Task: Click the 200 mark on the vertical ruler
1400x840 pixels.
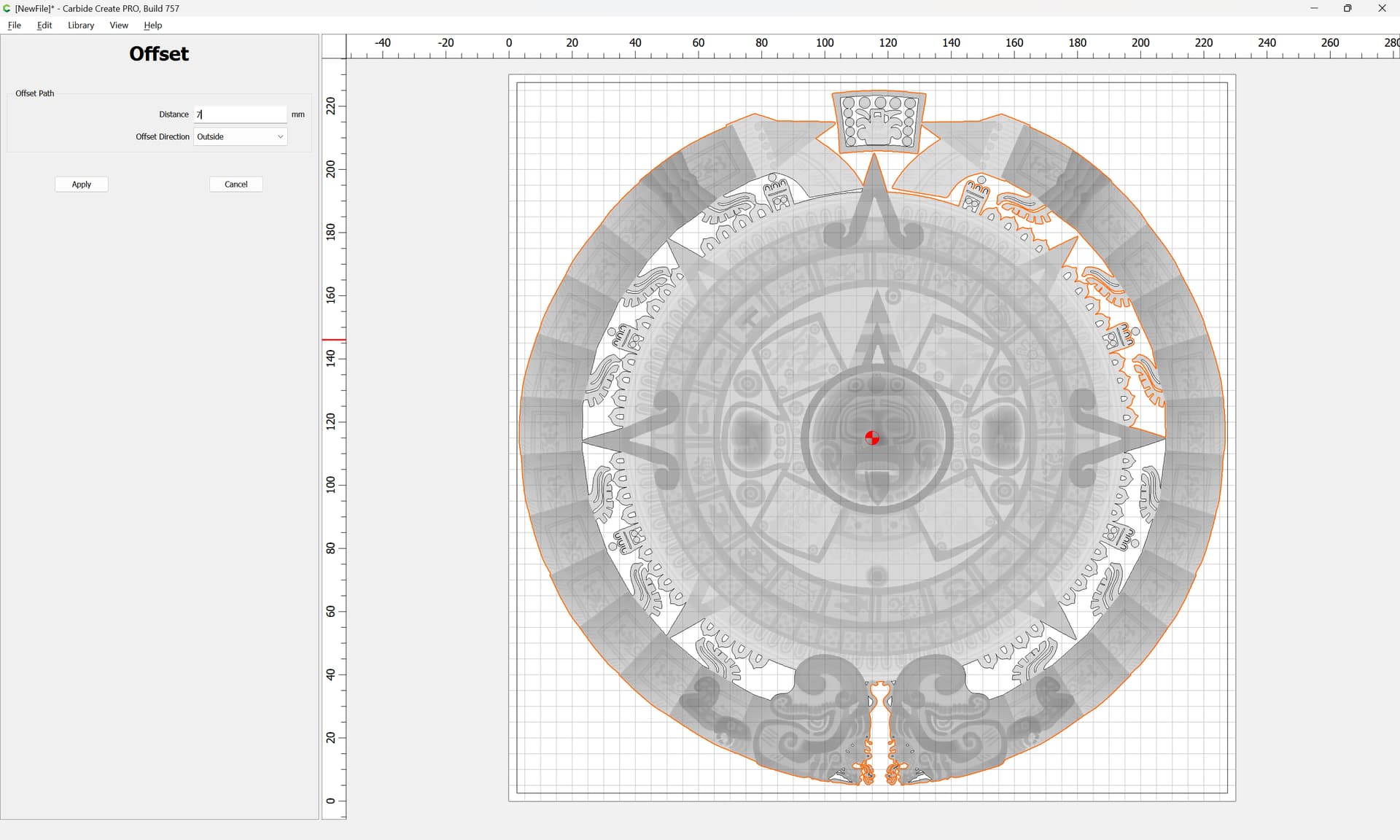Action: pos(331,169)
